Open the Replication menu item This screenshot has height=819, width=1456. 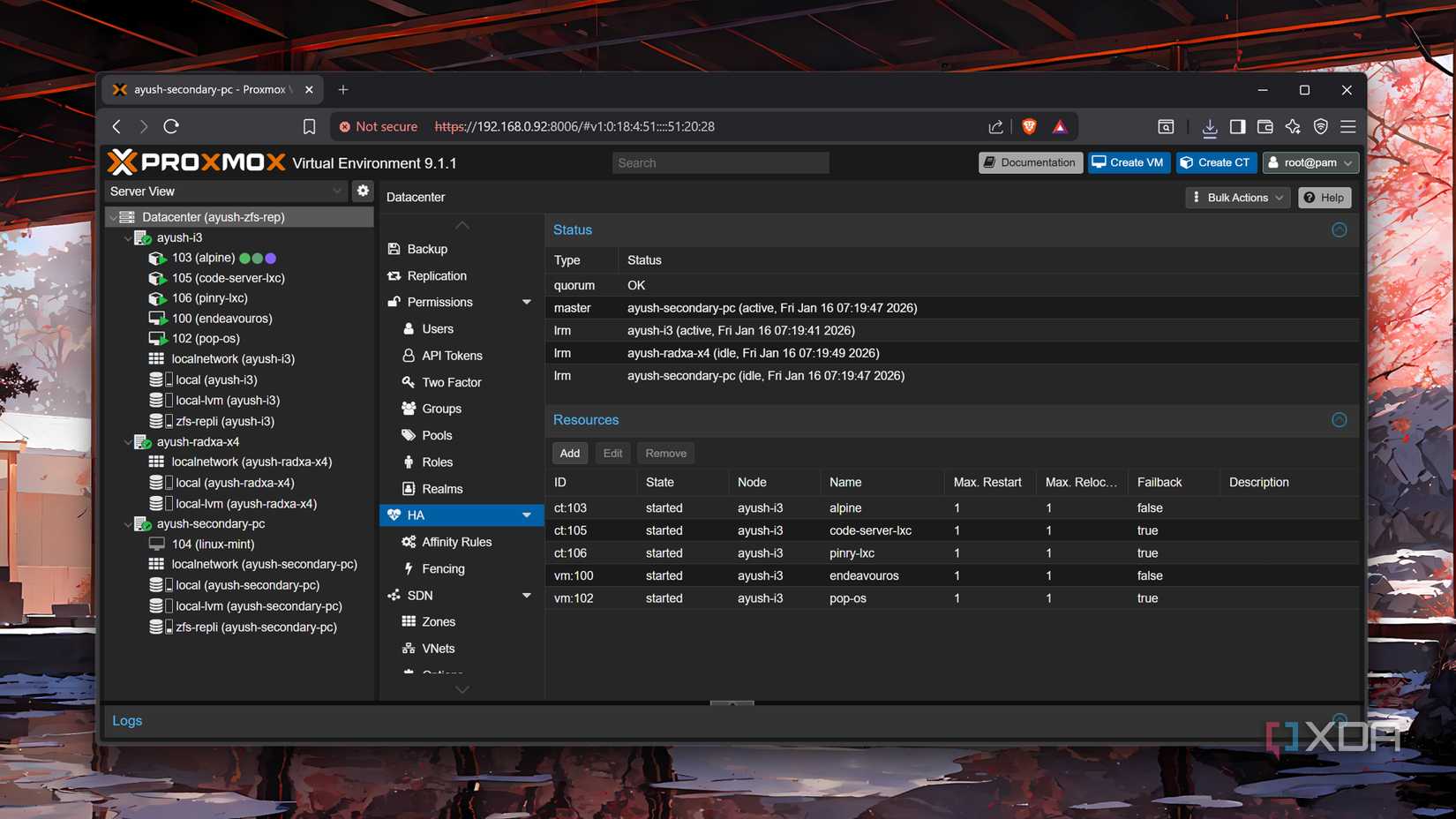437,275
